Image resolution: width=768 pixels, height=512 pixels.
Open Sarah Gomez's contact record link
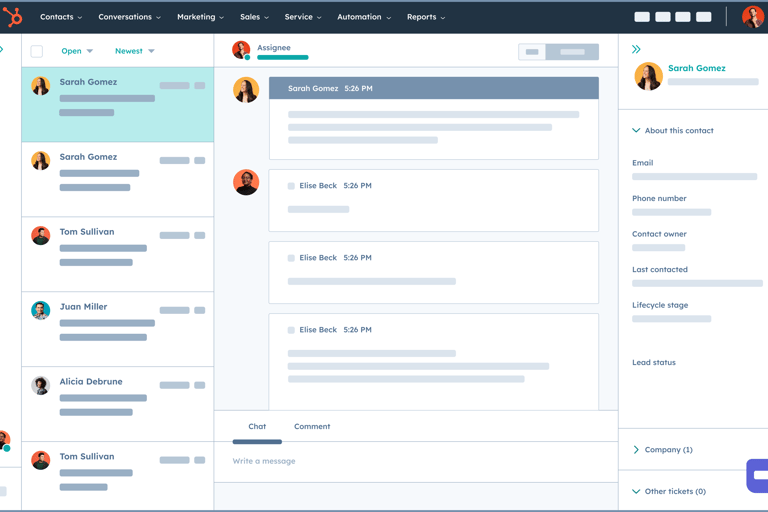click(x=696, y=68)
